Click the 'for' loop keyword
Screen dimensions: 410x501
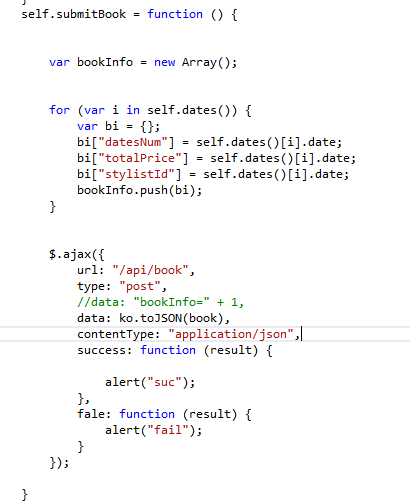click(x=60, y=110)
